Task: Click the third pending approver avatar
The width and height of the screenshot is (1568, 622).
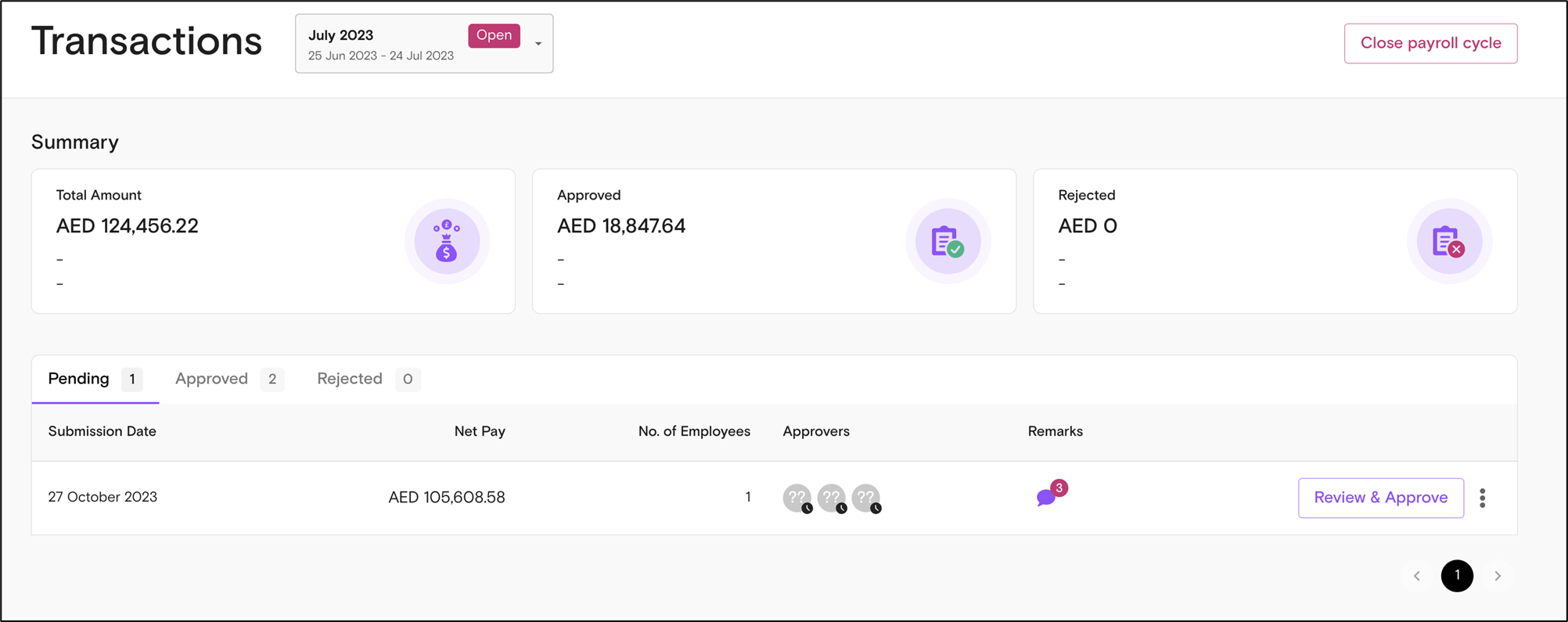Action: [x=866, y=498]
